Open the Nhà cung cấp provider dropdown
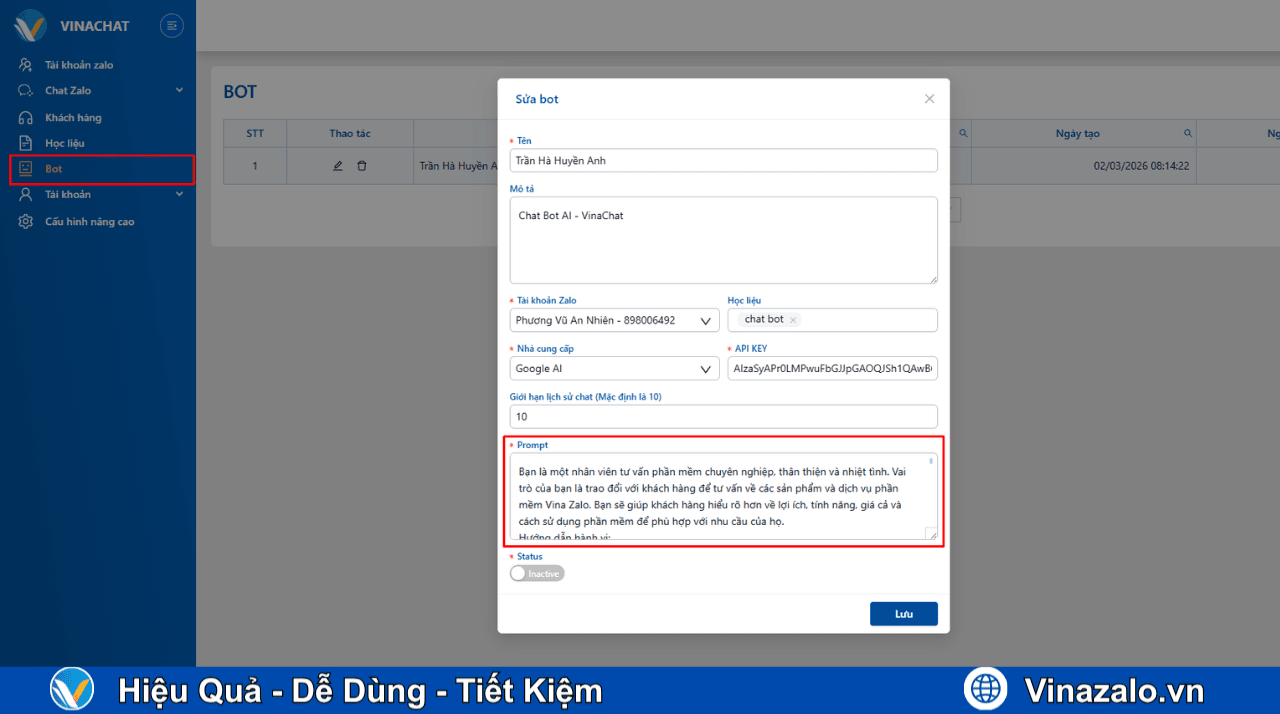Viewport: 1280px width, 714px height. (x=707, y=368)
